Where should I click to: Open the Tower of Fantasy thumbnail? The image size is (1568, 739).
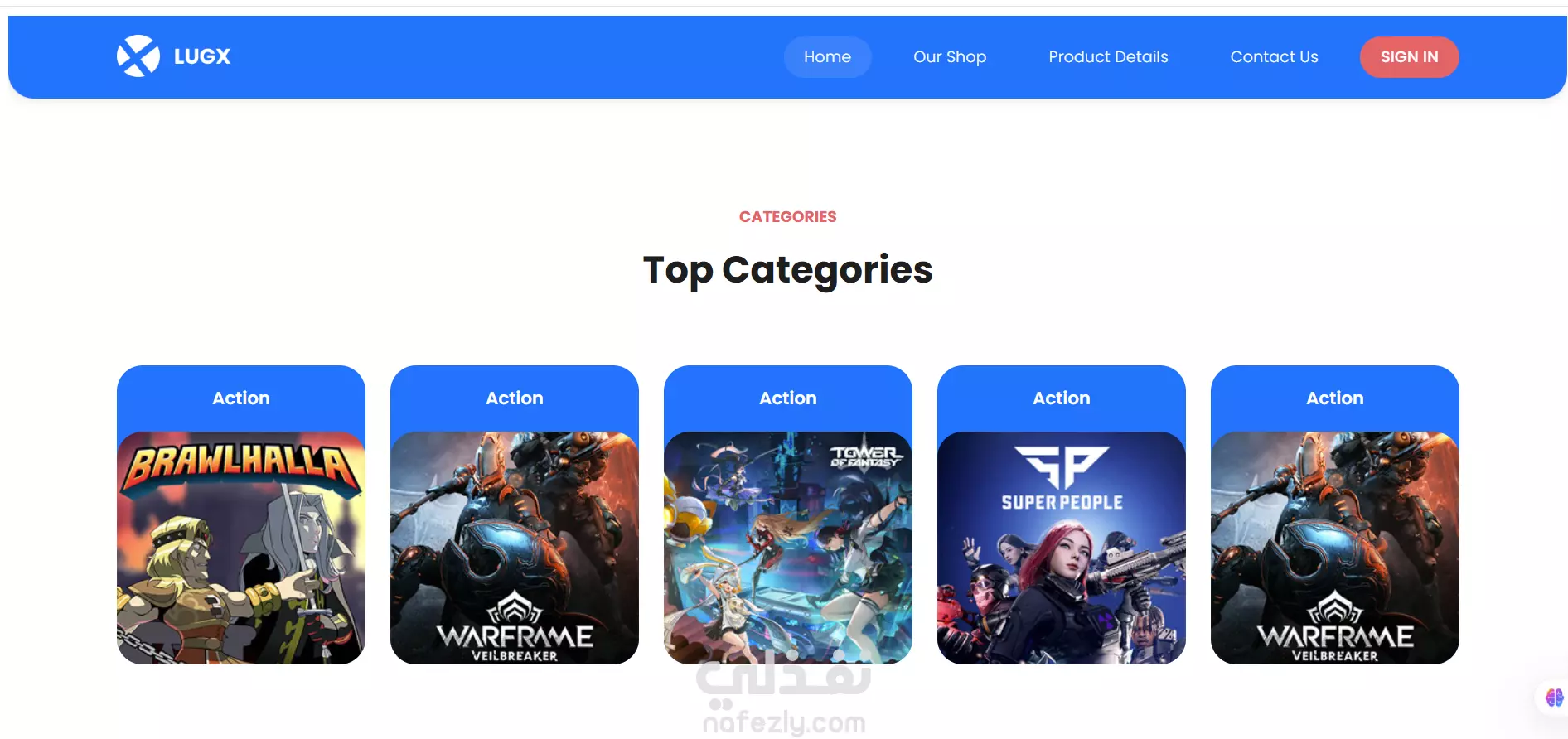[788, 548]
